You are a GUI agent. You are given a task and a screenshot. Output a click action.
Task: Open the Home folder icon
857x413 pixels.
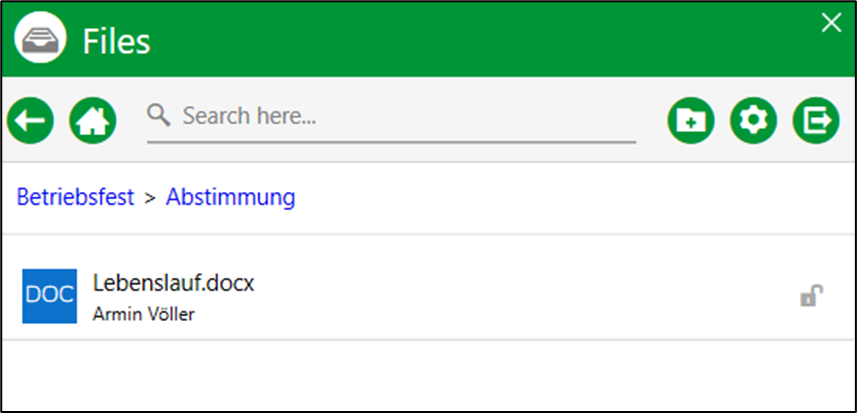pyautogui.click(x=93, y=121)
